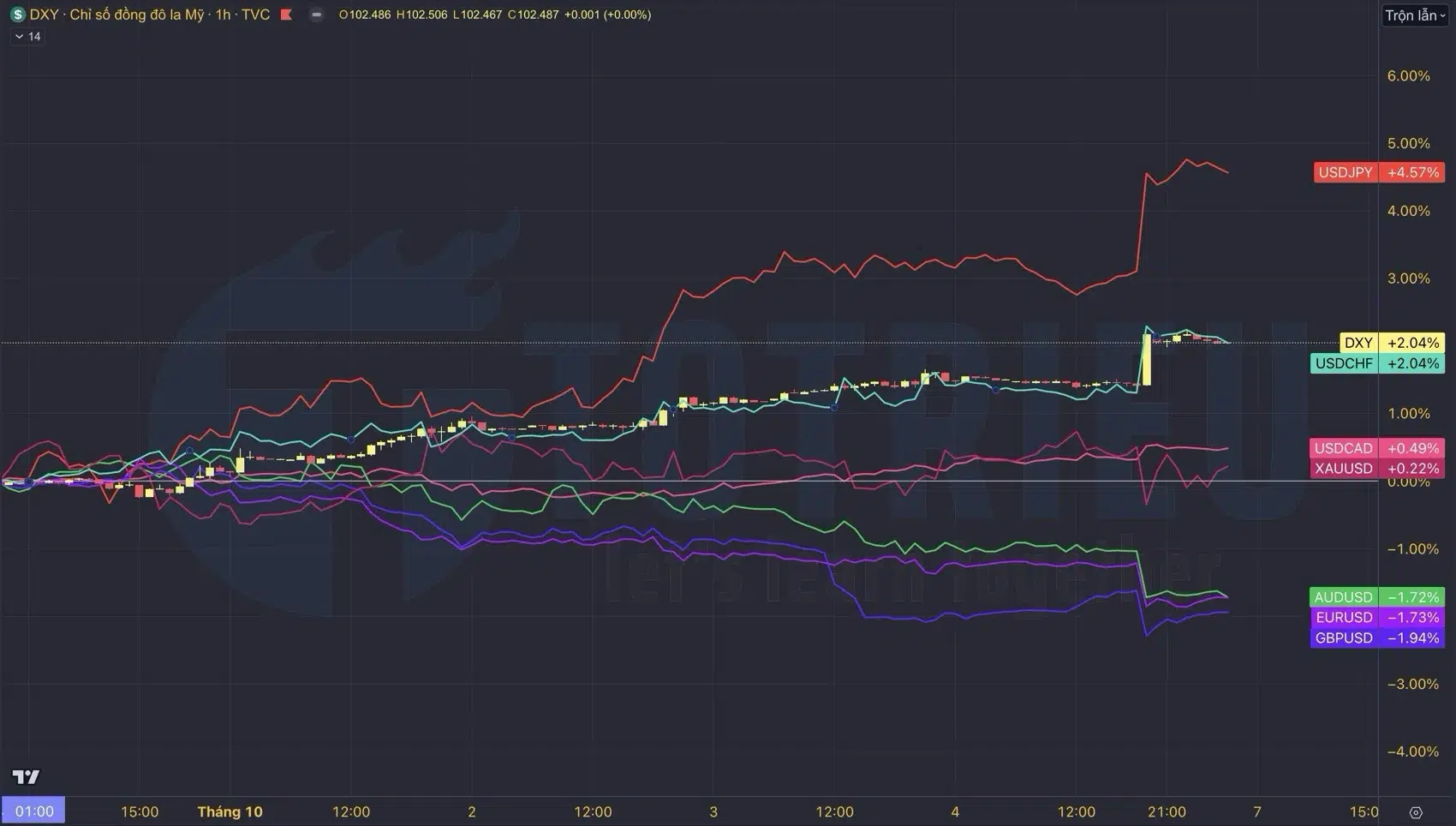Click the DXY chart title text
Viewport: 1456px width, 826px height.
pyautogui.click(x=150, y=15)
